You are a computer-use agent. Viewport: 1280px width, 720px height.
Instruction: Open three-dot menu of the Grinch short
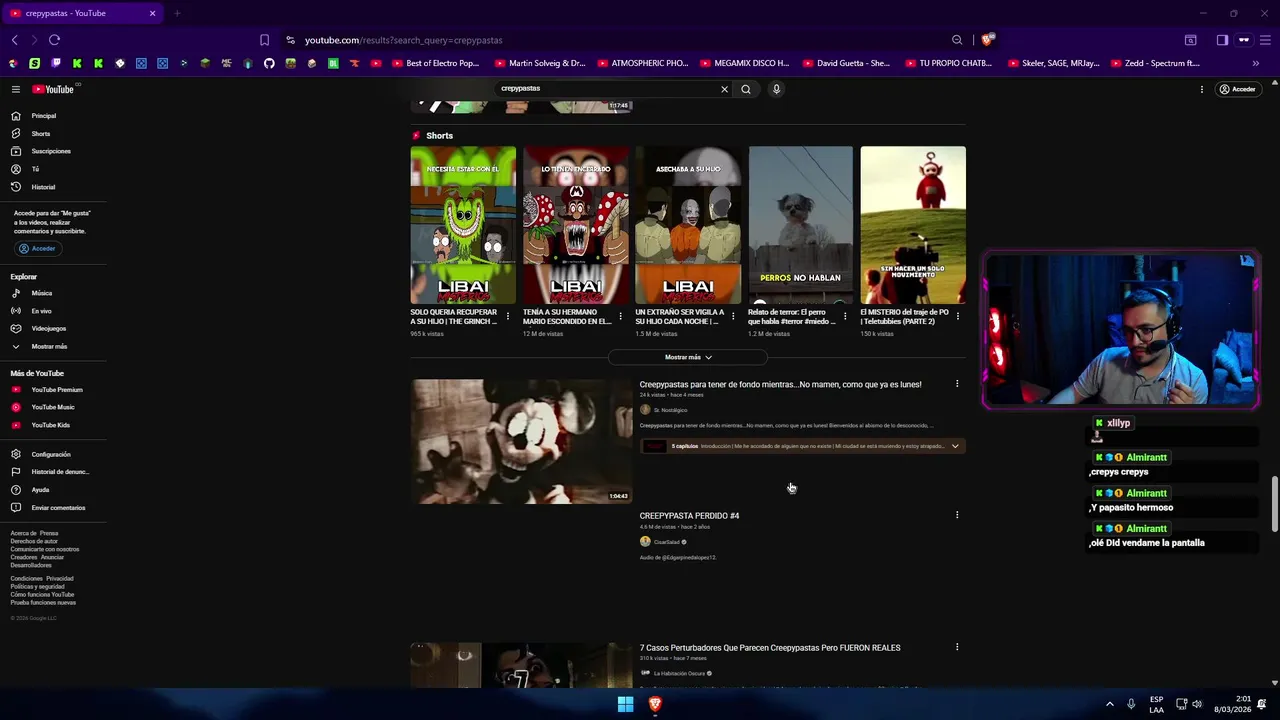click(508, 316)
